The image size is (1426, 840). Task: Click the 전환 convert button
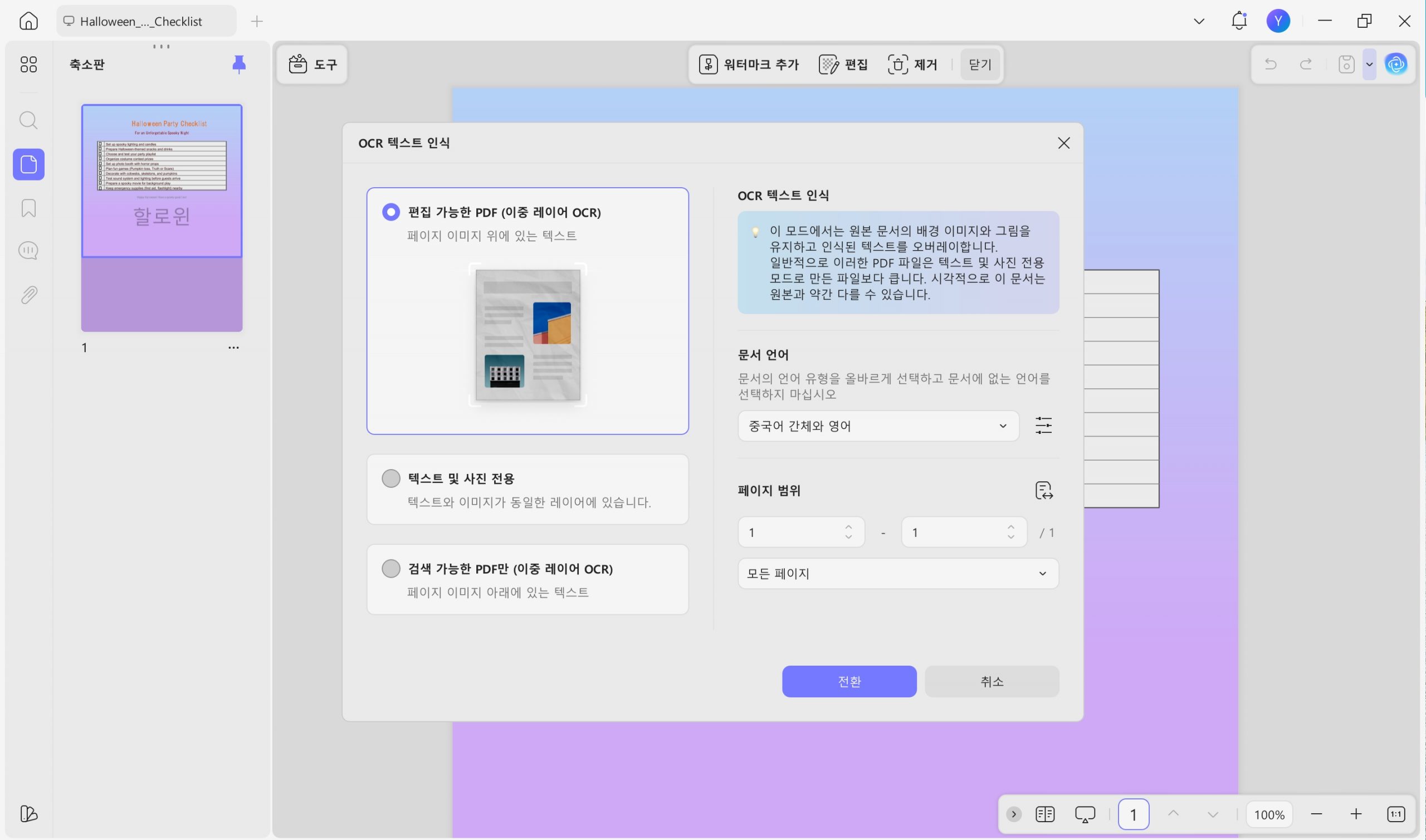[849, 681]
